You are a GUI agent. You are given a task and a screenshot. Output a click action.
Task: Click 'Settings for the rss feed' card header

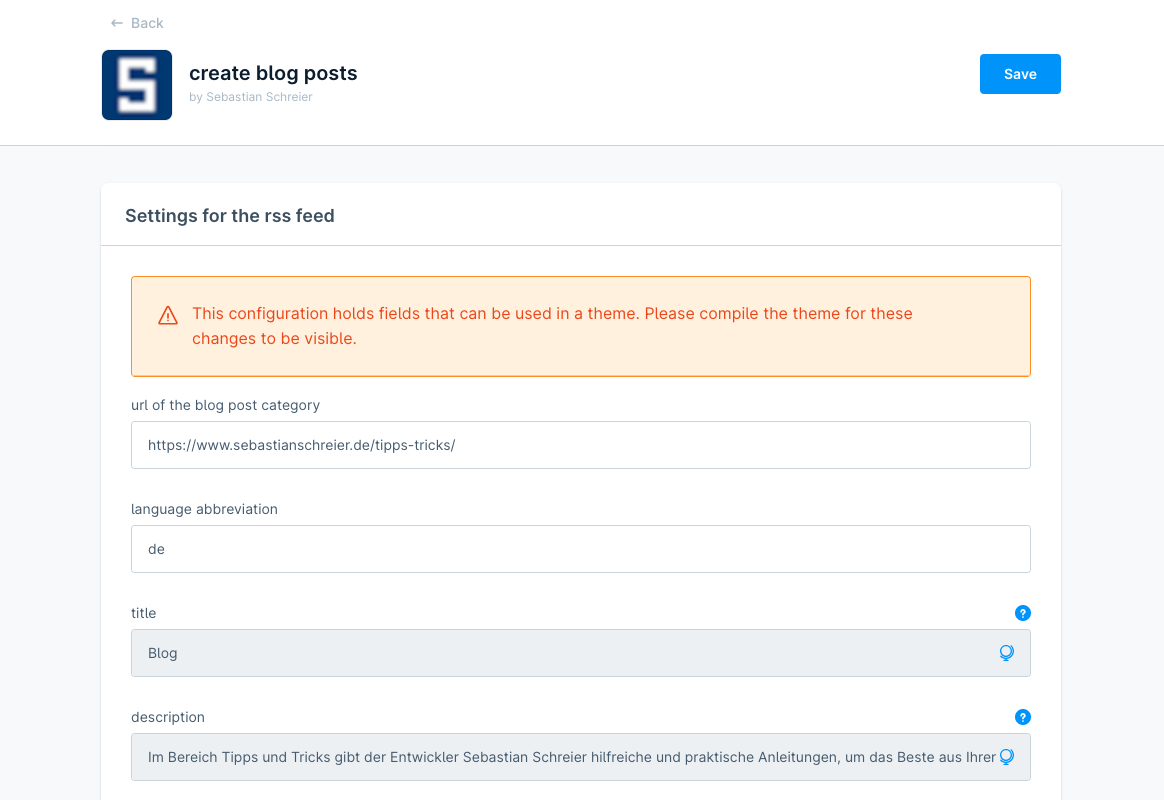(x=230, y=215)
